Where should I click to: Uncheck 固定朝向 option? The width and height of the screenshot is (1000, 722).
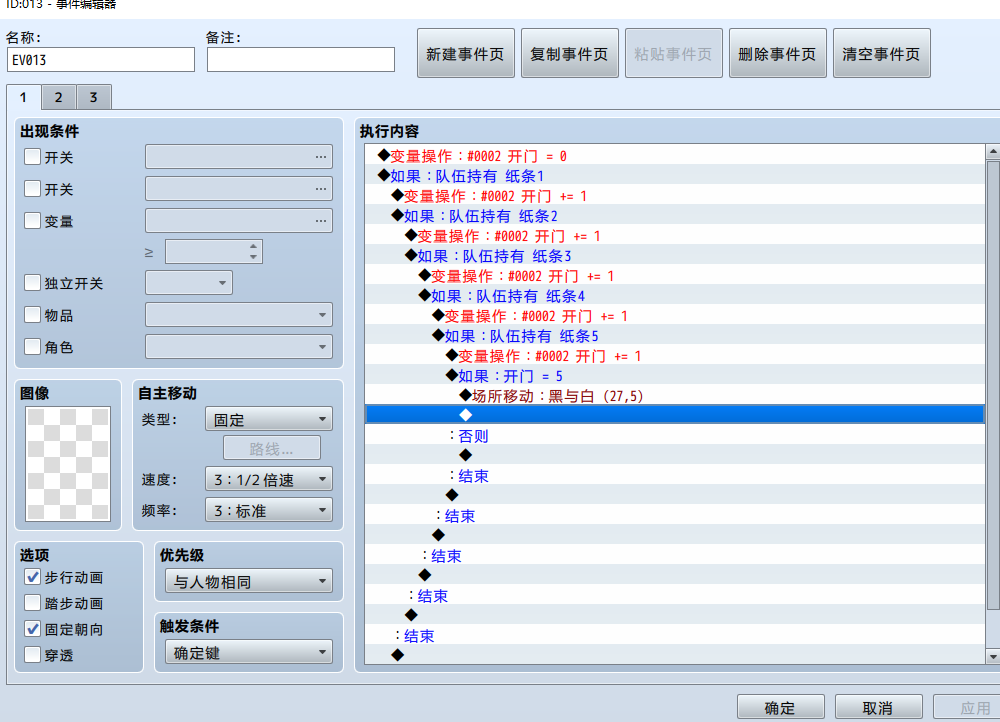33,629
